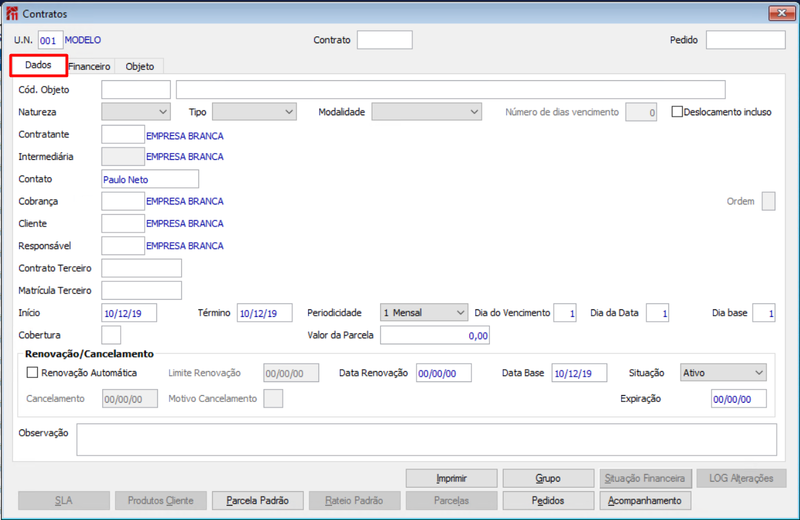Click the Imprimir button
Viewport: 800px width, 520px height.
[x=452, y=478]
